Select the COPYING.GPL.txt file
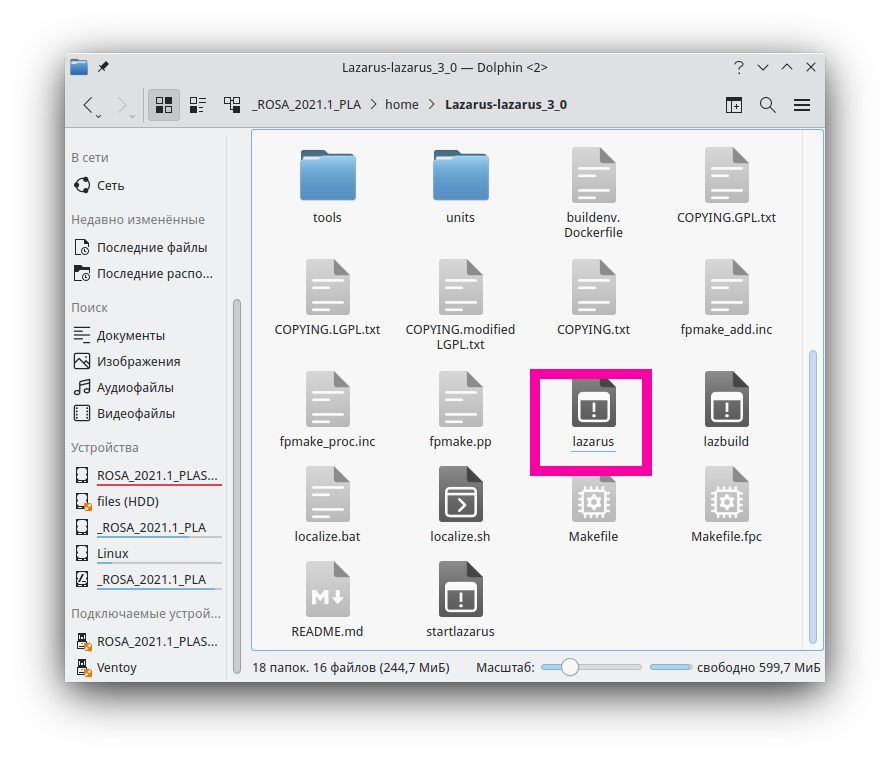This screenshot has height=759, width=890. pos(726,186)
